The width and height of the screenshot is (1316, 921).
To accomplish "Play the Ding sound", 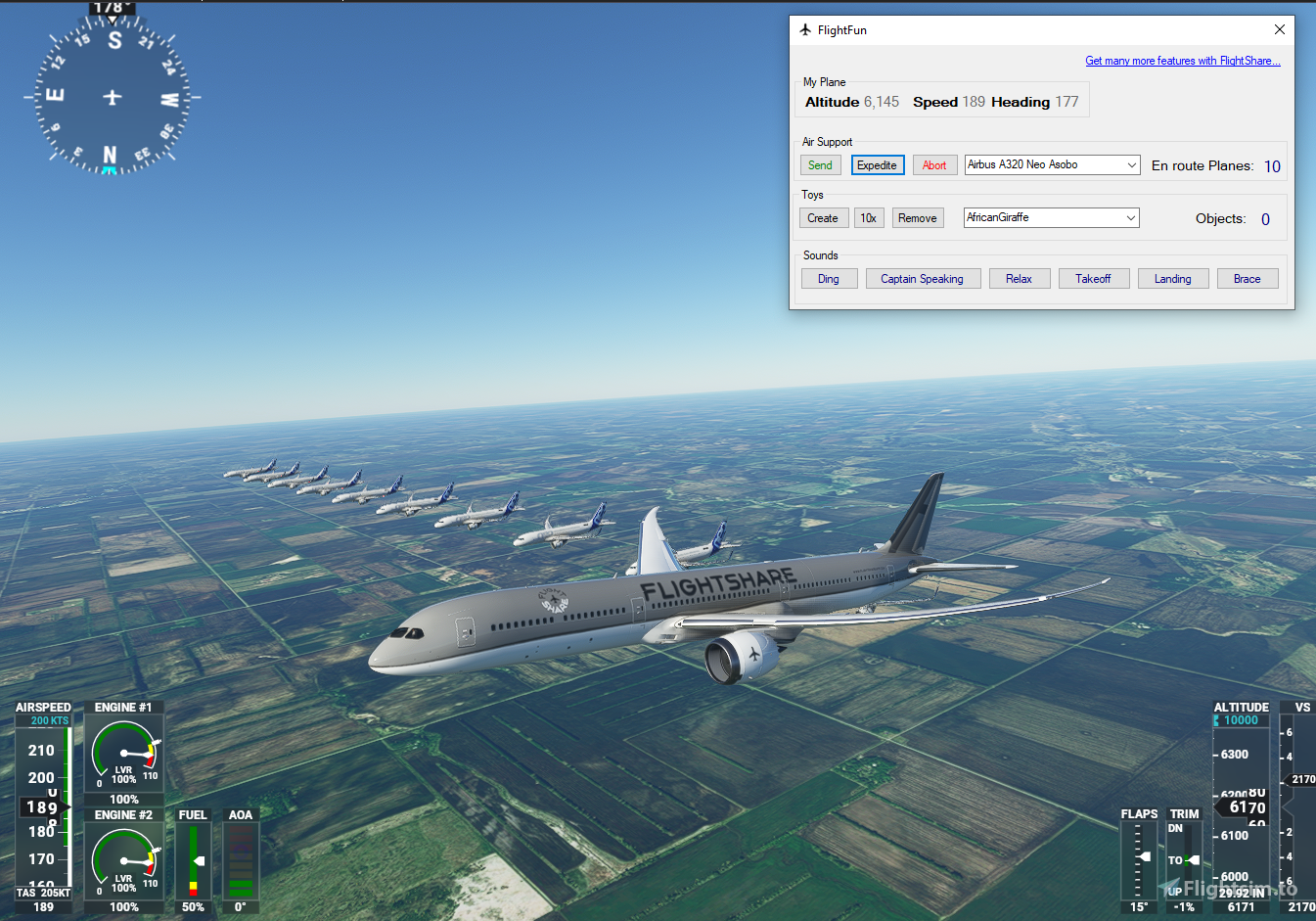I will point(829,279).
